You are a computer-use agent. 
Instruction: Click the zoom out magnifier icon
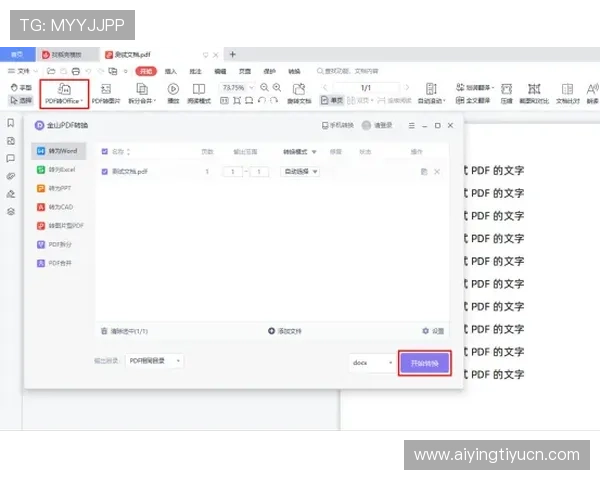pyautogui.click(x=264, y=88)
